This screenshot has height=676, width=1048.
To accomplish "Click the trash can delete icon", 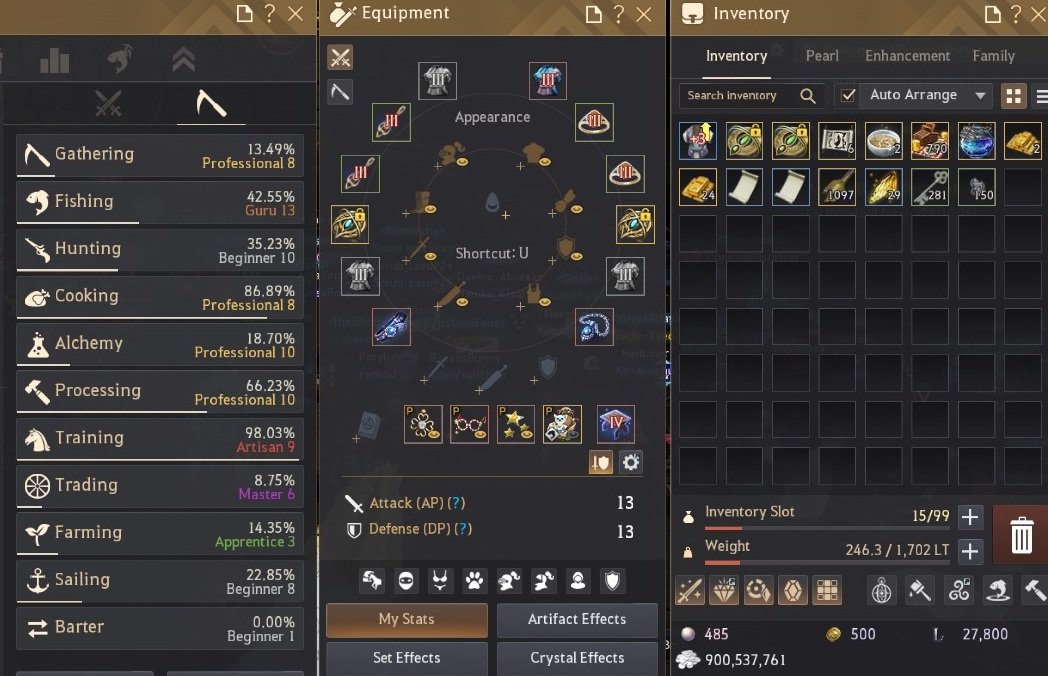I will point(1021,535).
